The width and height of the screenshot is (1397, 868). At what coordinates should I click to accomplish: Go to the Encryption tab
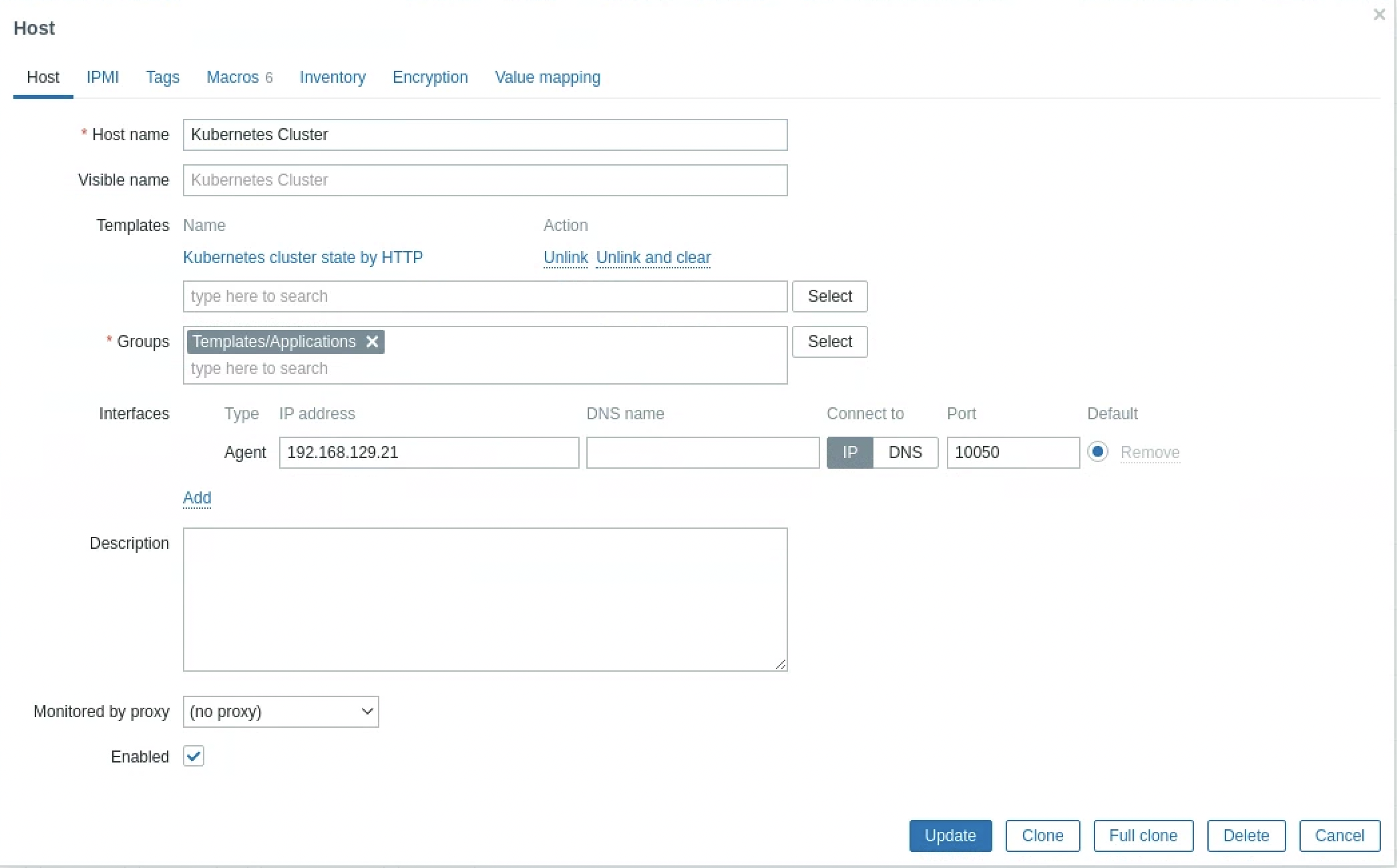pyautogui.click(x=430, y=77)
